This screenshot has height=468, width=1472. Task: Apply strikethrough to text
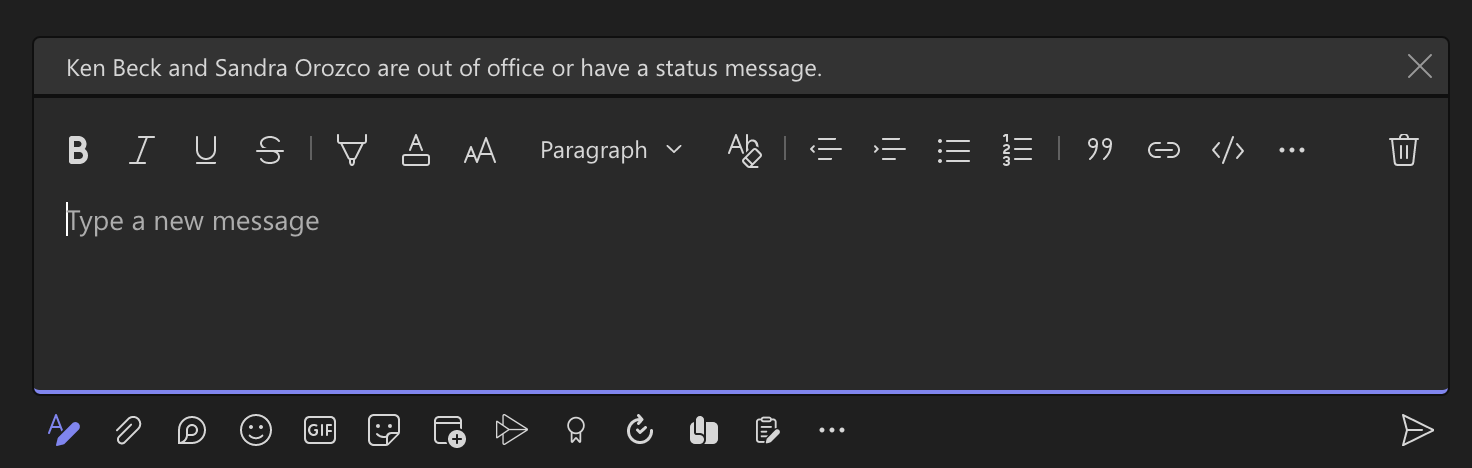coord(269,151)
